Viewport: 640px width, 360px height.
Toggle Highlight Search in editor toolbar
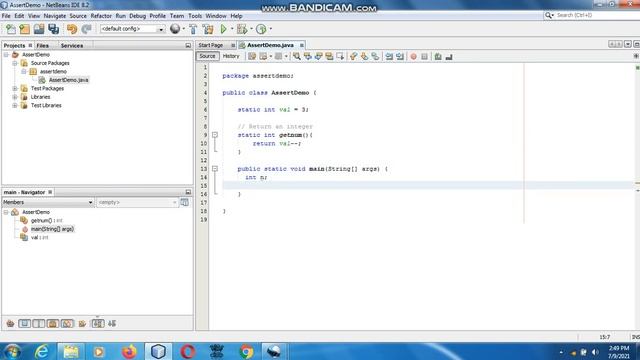tap(329, 57)
